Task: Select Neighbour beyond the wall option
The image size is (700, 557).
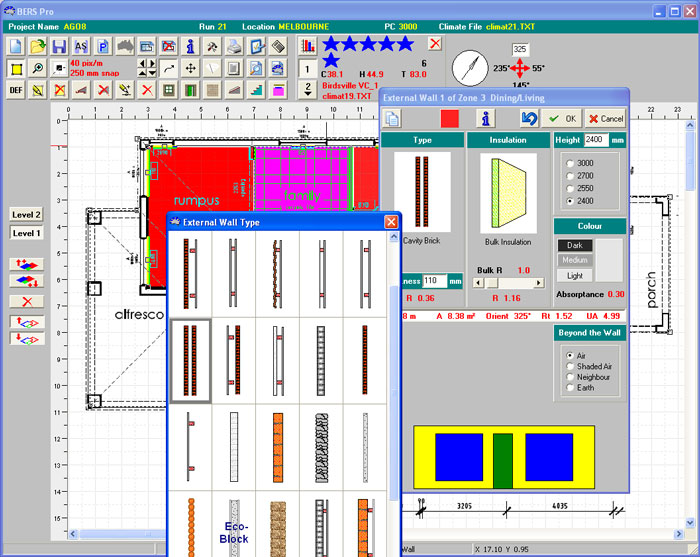Action: click(570, 378)
